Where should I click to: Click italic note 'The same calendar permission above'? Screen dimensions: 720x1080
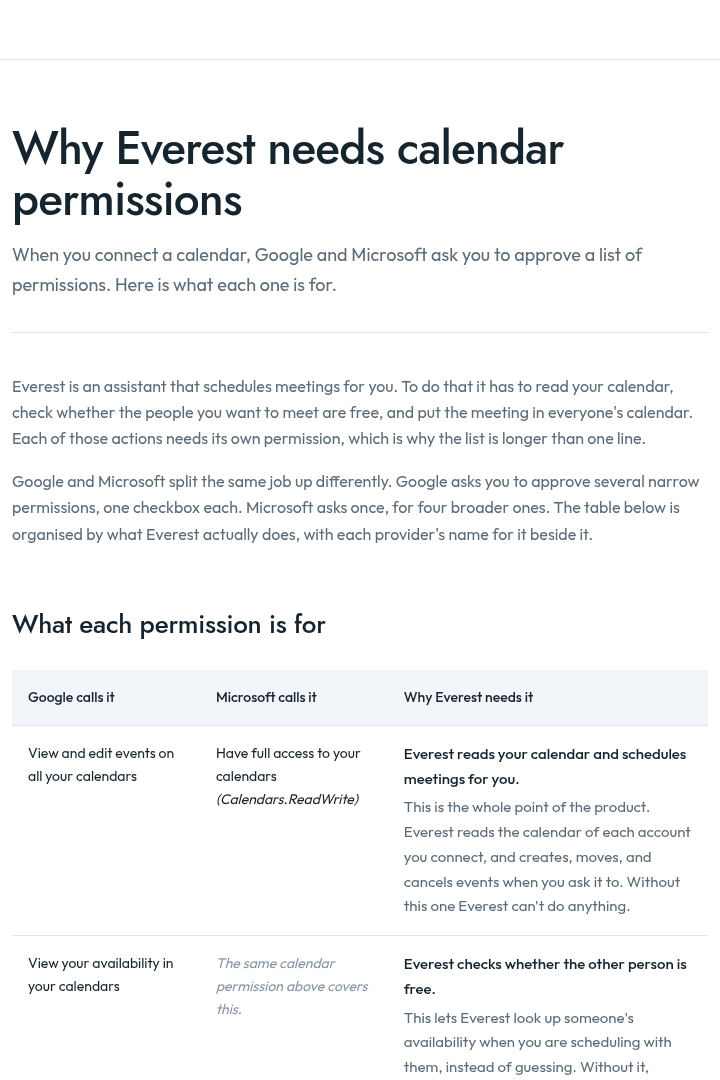click(x=292, y=986)
